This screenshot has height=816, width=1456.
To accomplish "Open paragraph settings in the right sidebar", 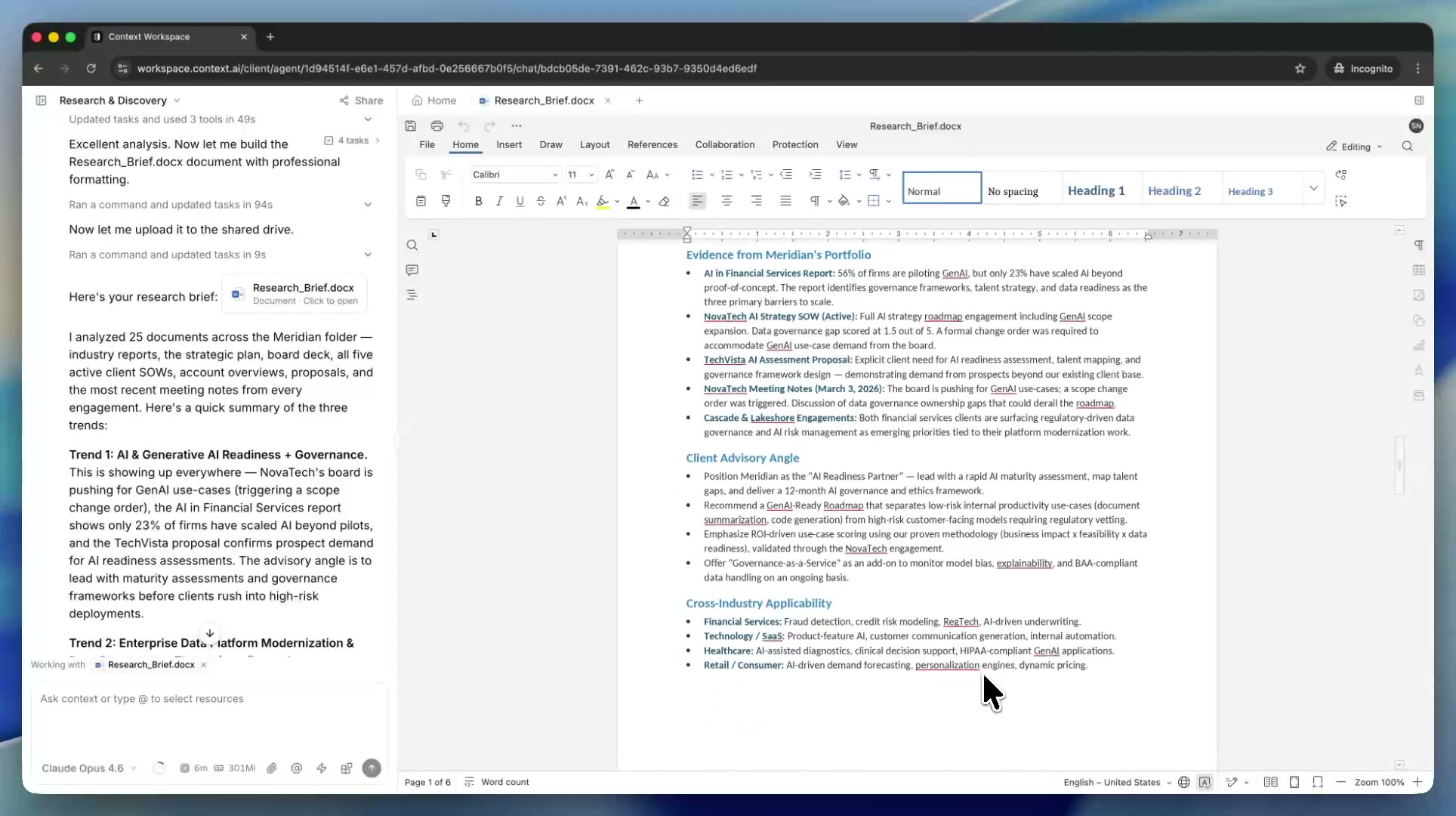I will (x=1419, y=245).
